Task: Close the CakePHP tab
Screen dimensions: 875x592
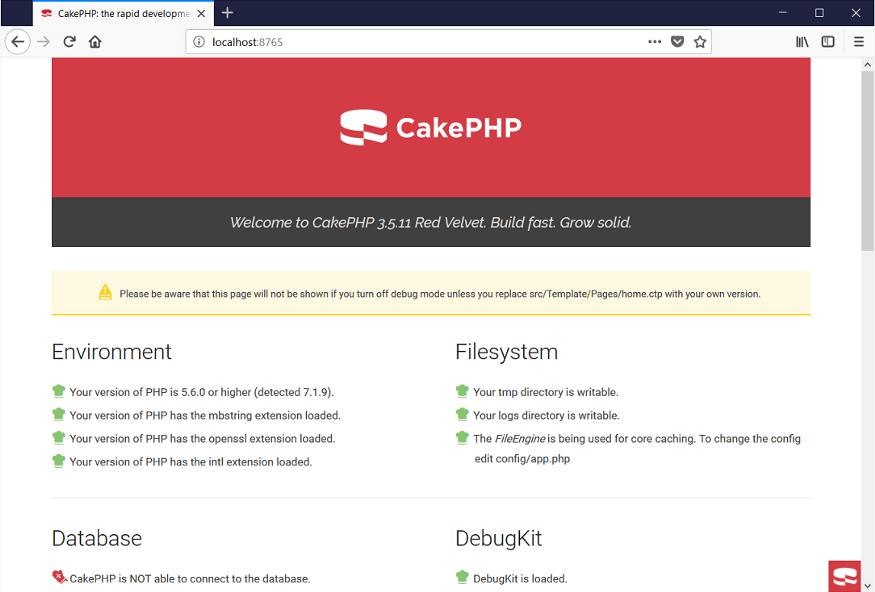Action: click(201, 13)
